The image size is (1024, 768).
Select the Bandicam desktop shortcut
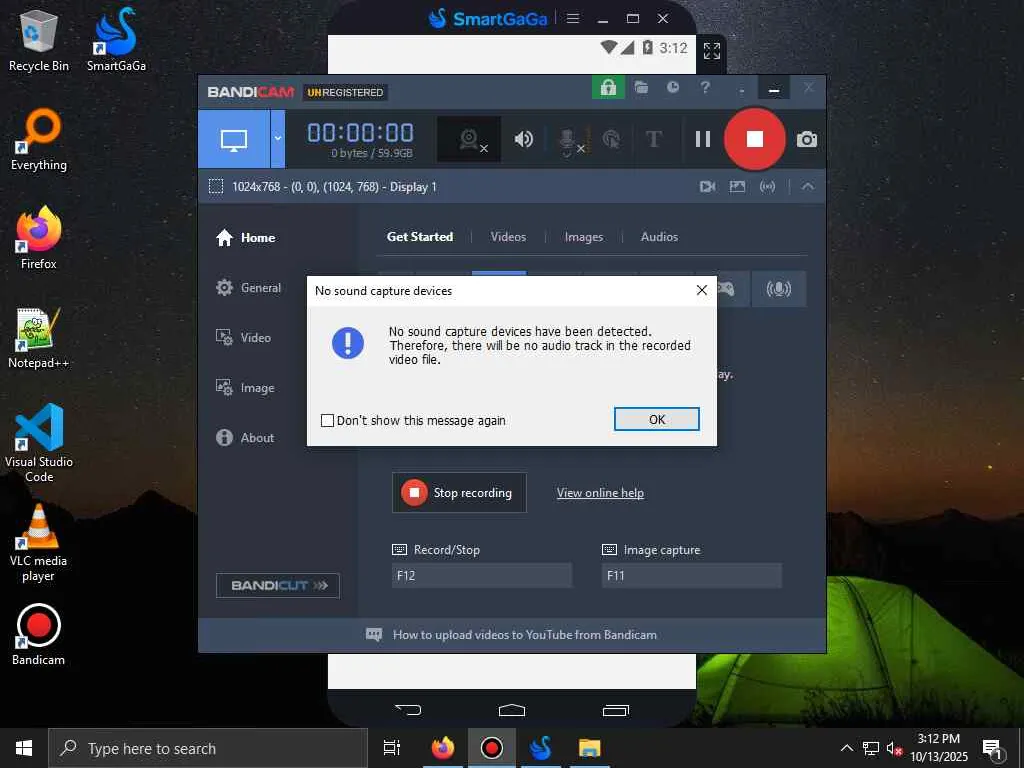point(39,635)
